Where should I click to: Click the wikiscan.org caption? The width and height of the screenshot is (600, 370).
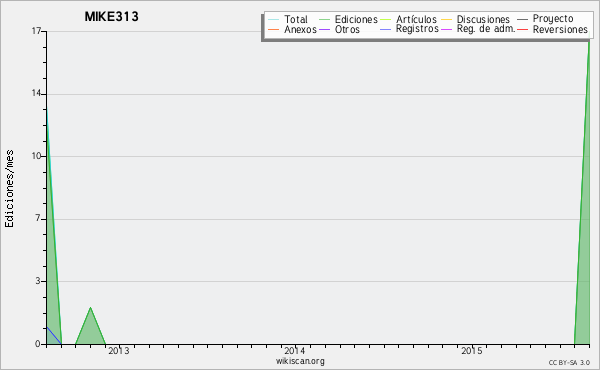[x=300, y=361]
